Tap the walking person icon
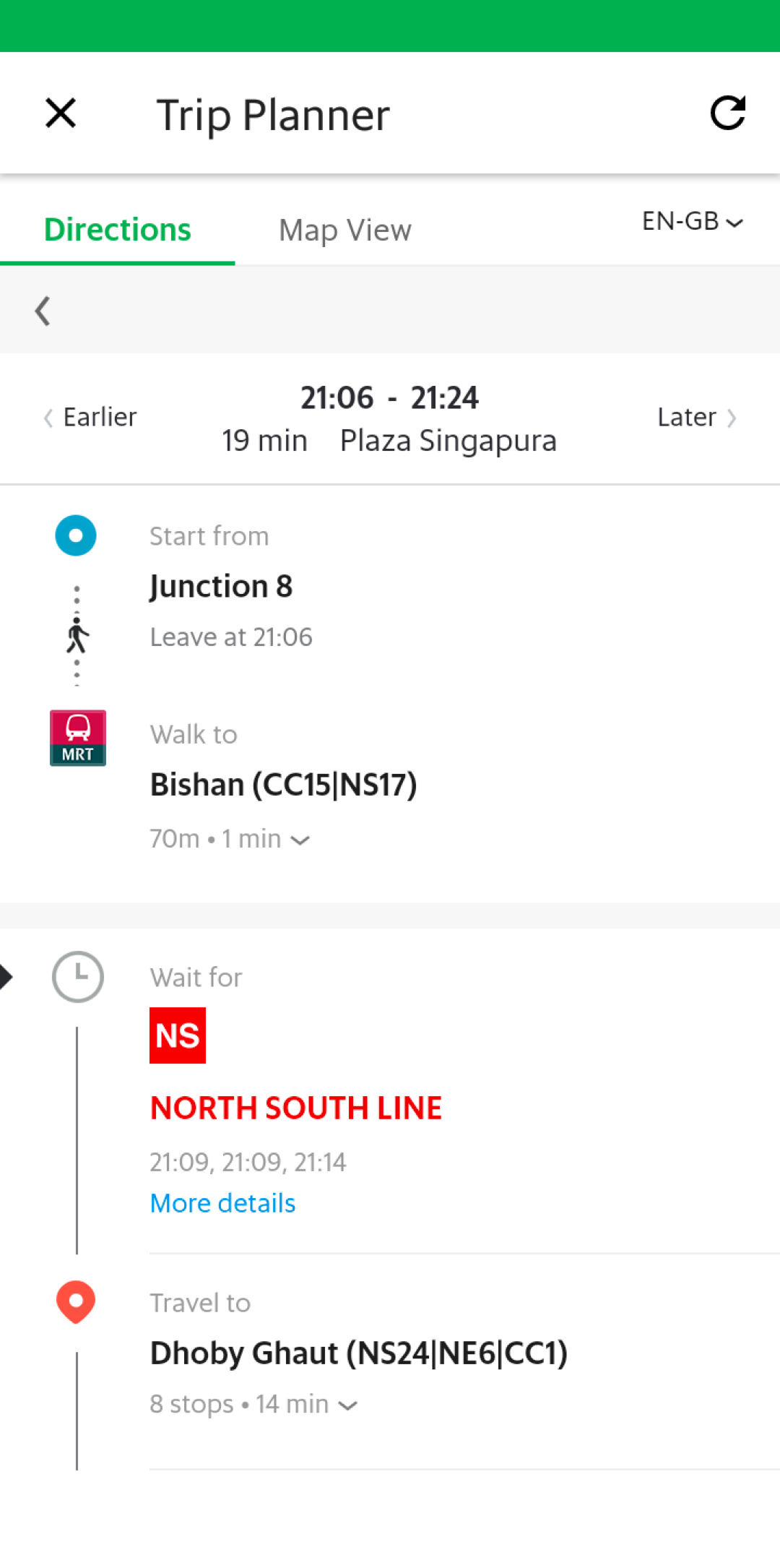This screenshot has height=1568, width=780. coord(77,635)
